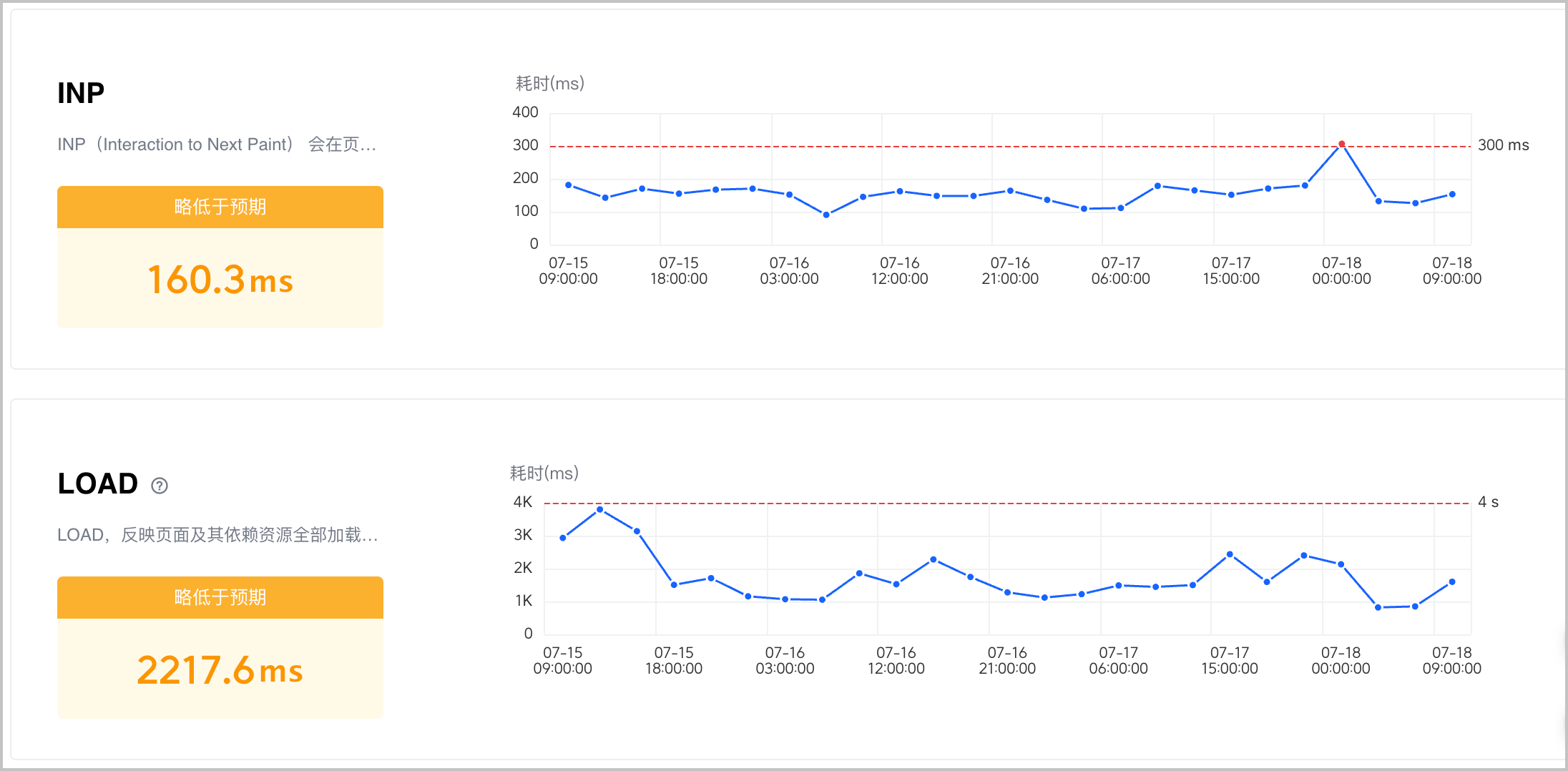Click LOAD data point at 07-16 12:00

click(896, 584)
